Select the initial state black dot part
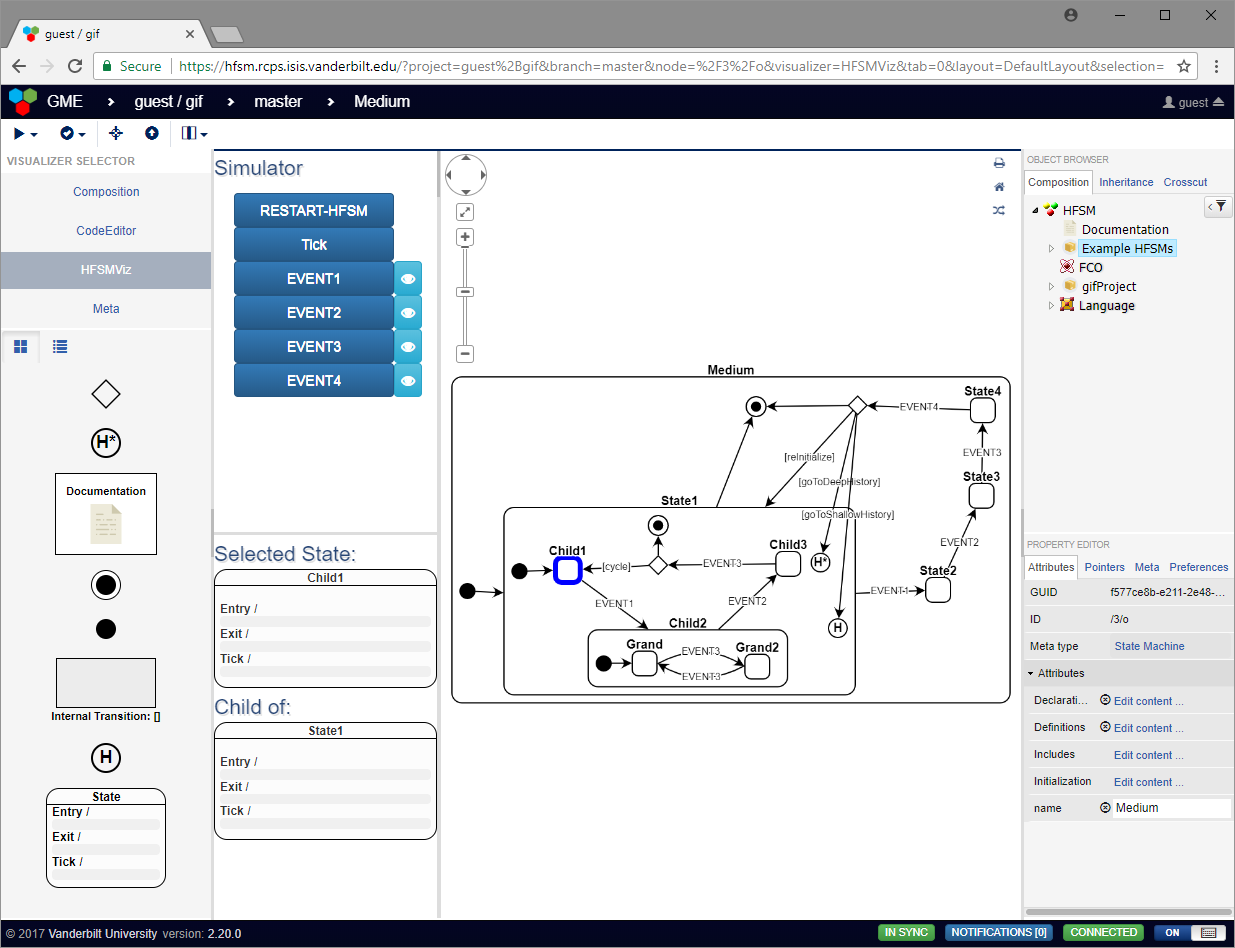Screen dimensions: 1235x948 click(106, 629)
